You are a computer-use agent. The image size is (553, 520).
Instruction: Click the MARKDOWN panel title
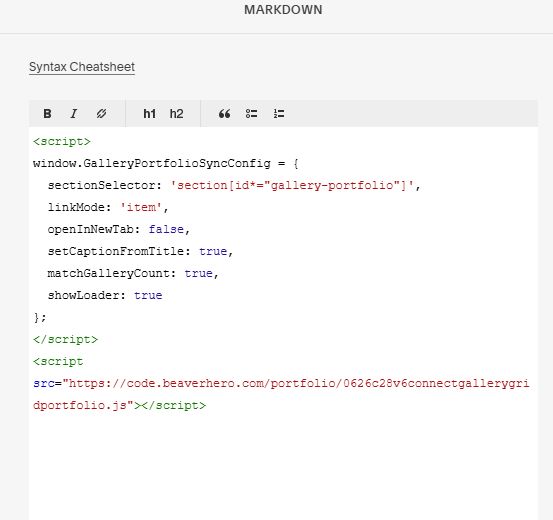click(x=283, y=10)
